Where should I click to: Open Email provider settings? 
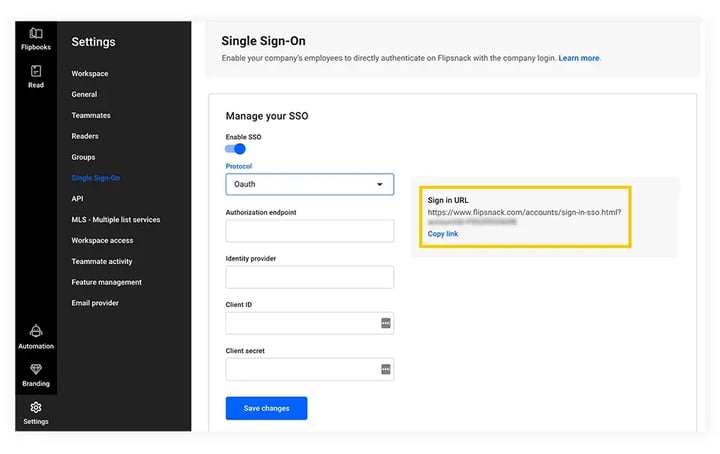[95, 303]
